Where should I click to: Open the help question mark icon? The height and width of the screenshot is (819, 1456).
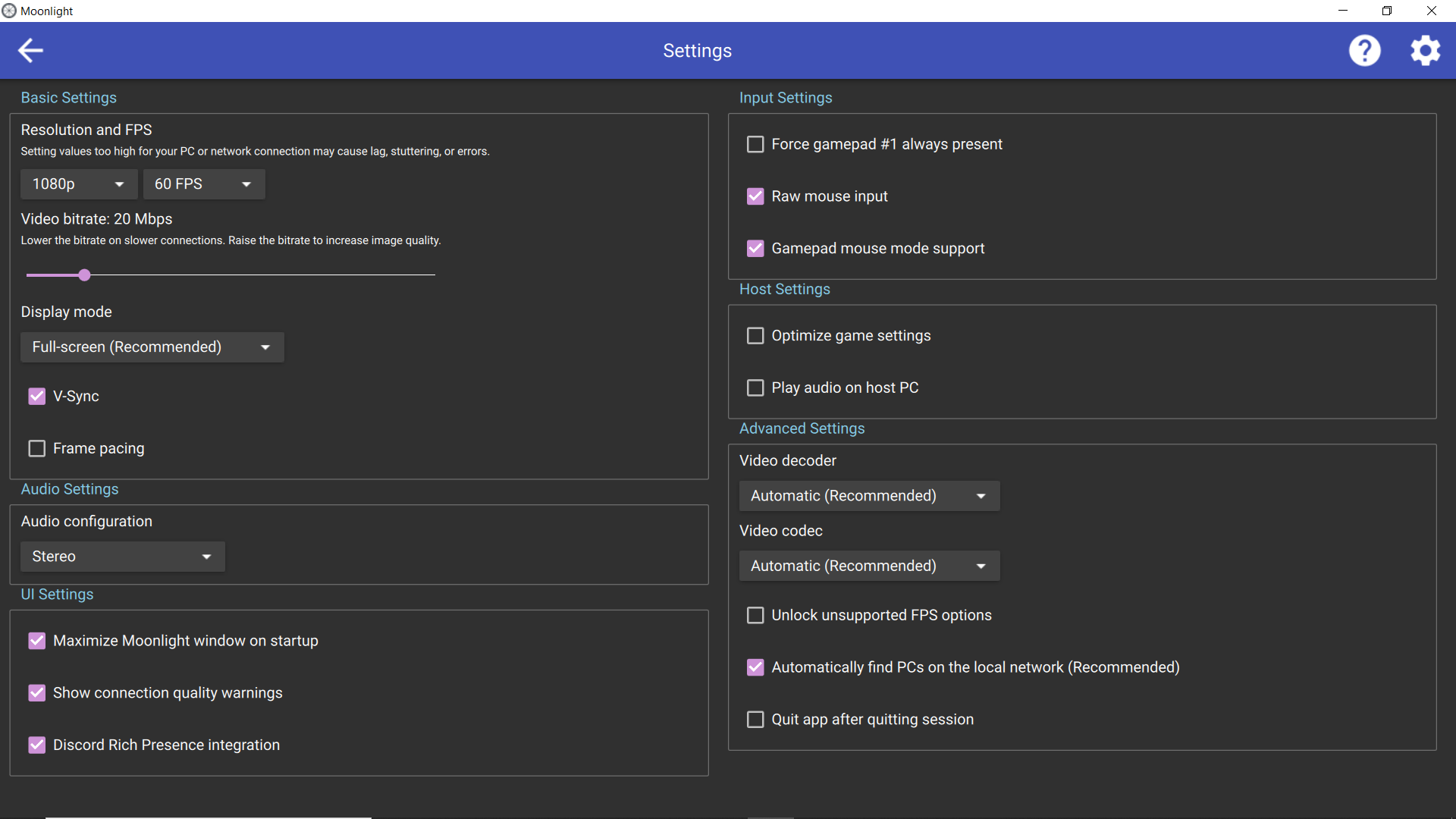(x=1364, y=51)
